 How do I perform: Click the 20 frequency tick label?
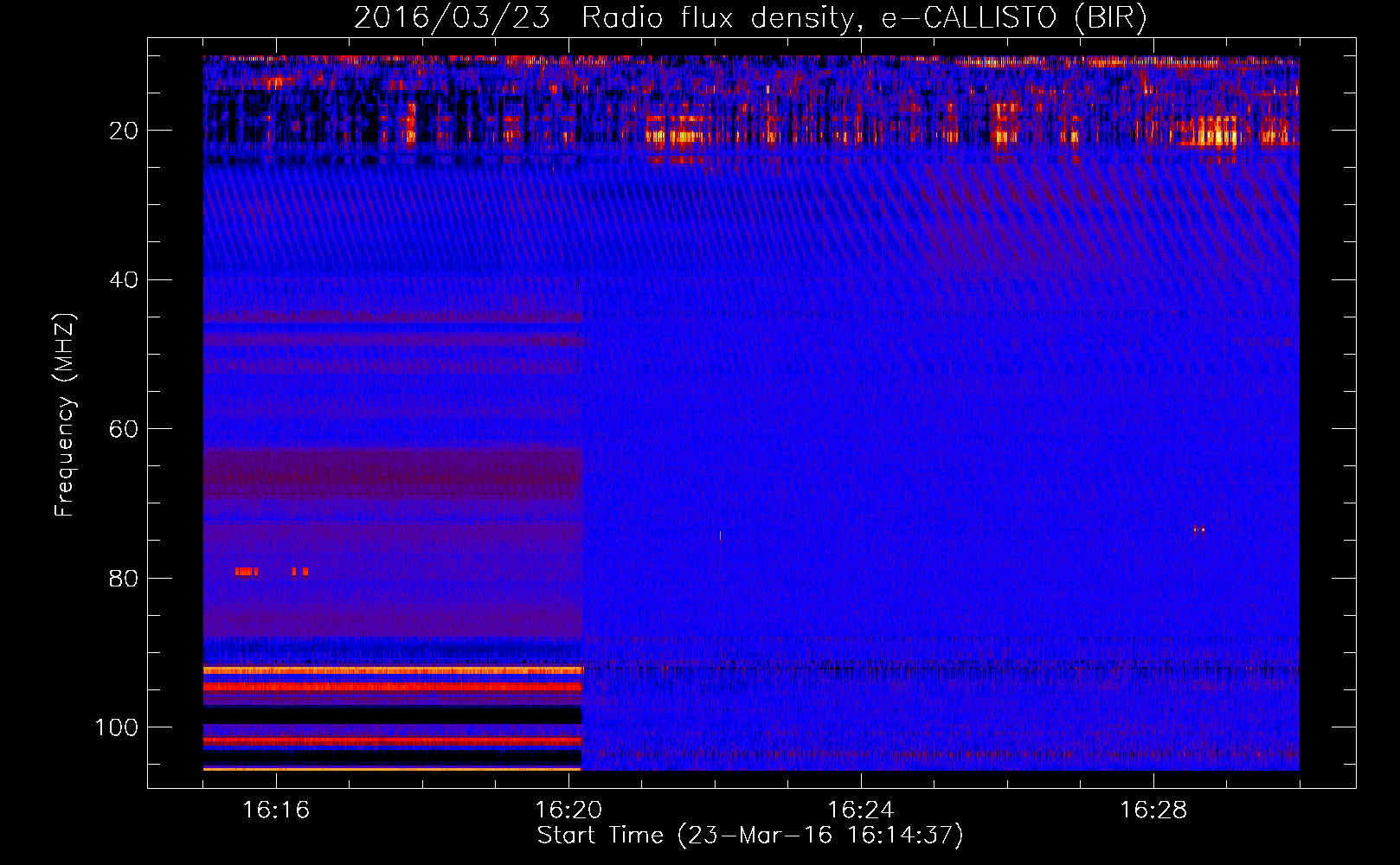tap(124, 131)
